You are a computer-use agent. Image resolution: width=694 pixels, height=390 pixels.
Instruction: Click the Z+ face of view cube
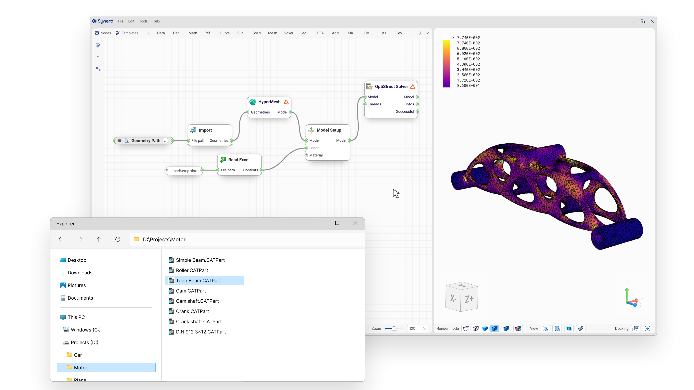[469, 299]
